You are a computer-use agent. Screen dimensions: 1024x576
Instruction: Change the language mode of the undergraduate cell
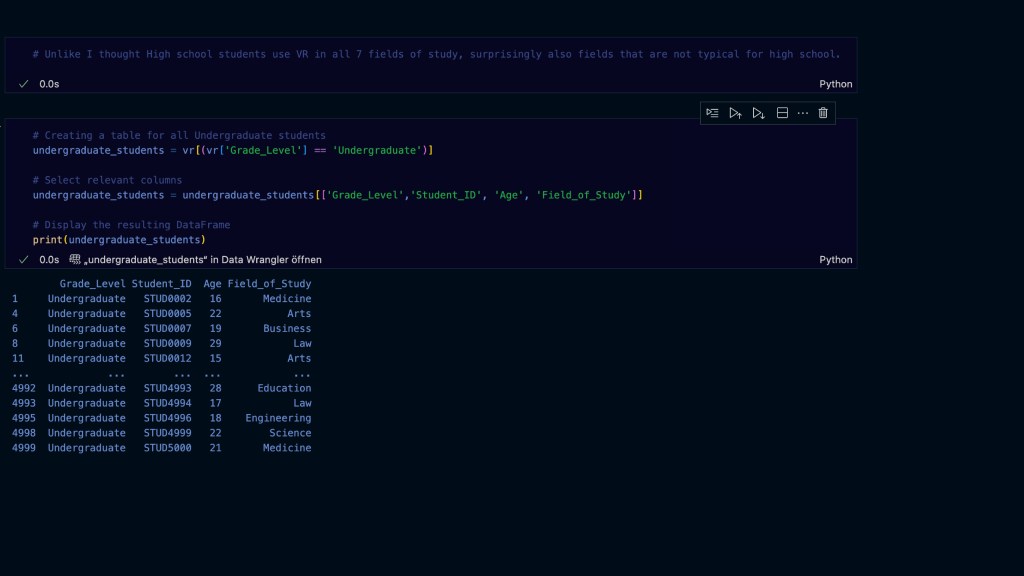[x=835, y=259]
